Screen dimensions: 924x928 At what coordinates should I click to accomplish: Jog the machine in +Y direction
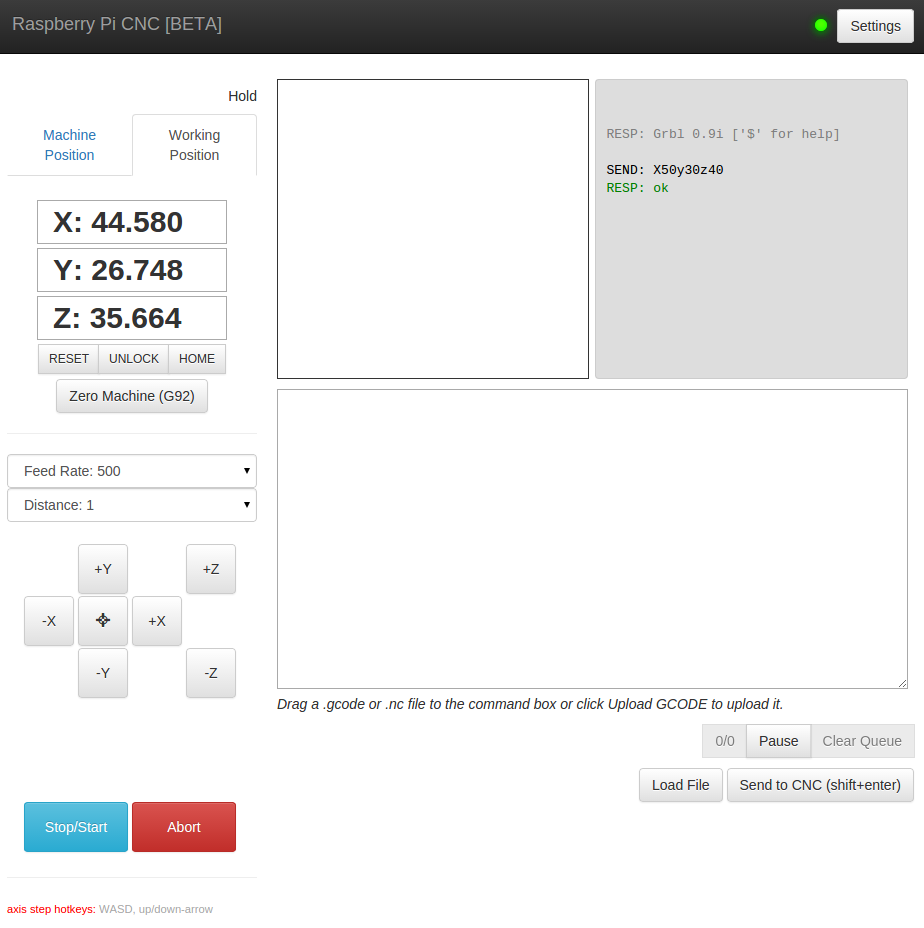[103, 569]
